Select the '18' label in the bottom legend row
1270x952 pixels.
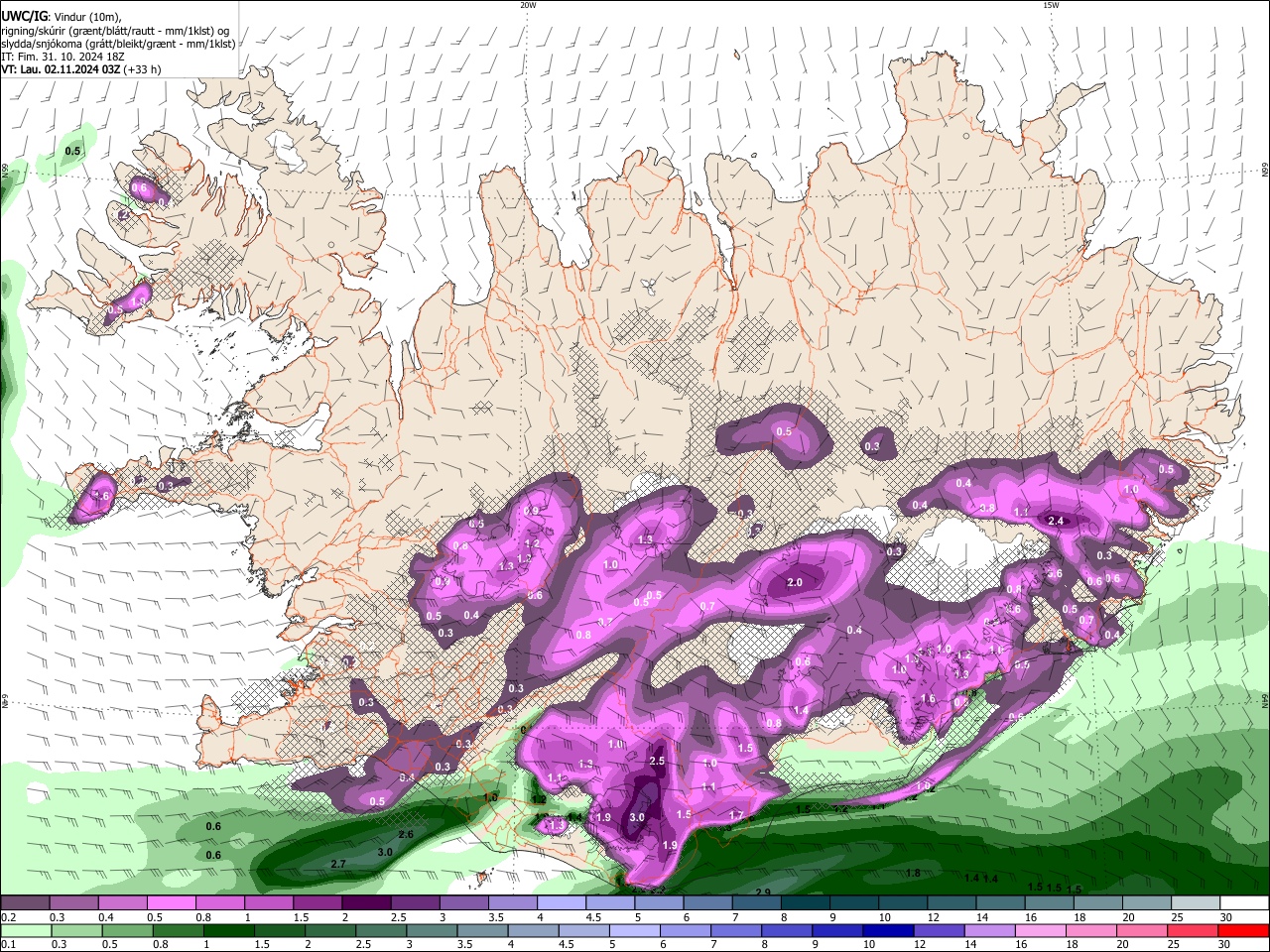coord(1075,944)
